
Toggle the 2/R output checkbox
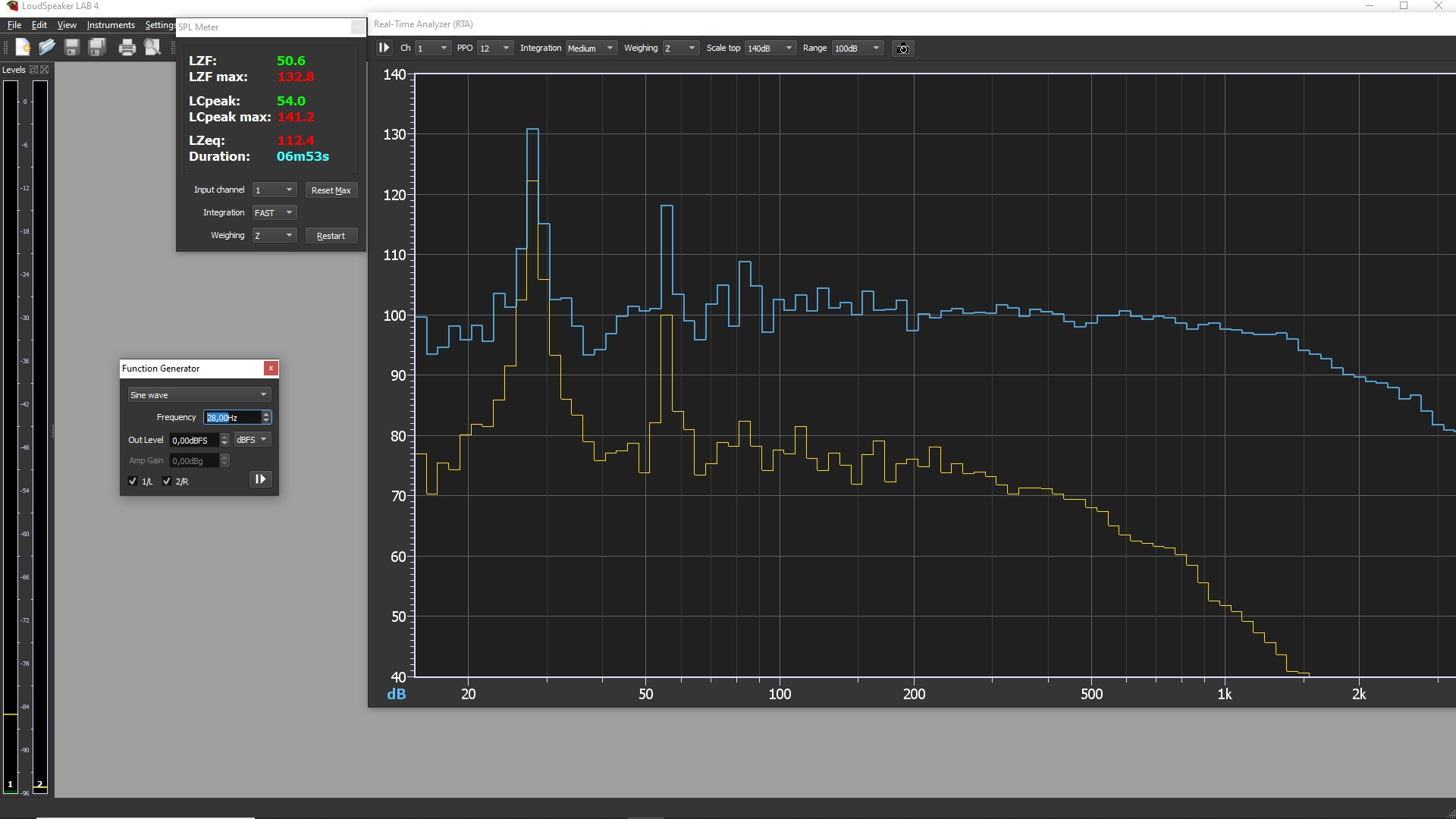[x=167, y=482]
